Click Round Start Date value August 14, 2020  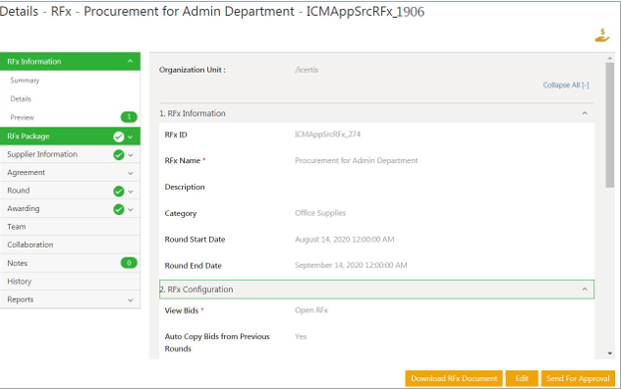point(345,239)
